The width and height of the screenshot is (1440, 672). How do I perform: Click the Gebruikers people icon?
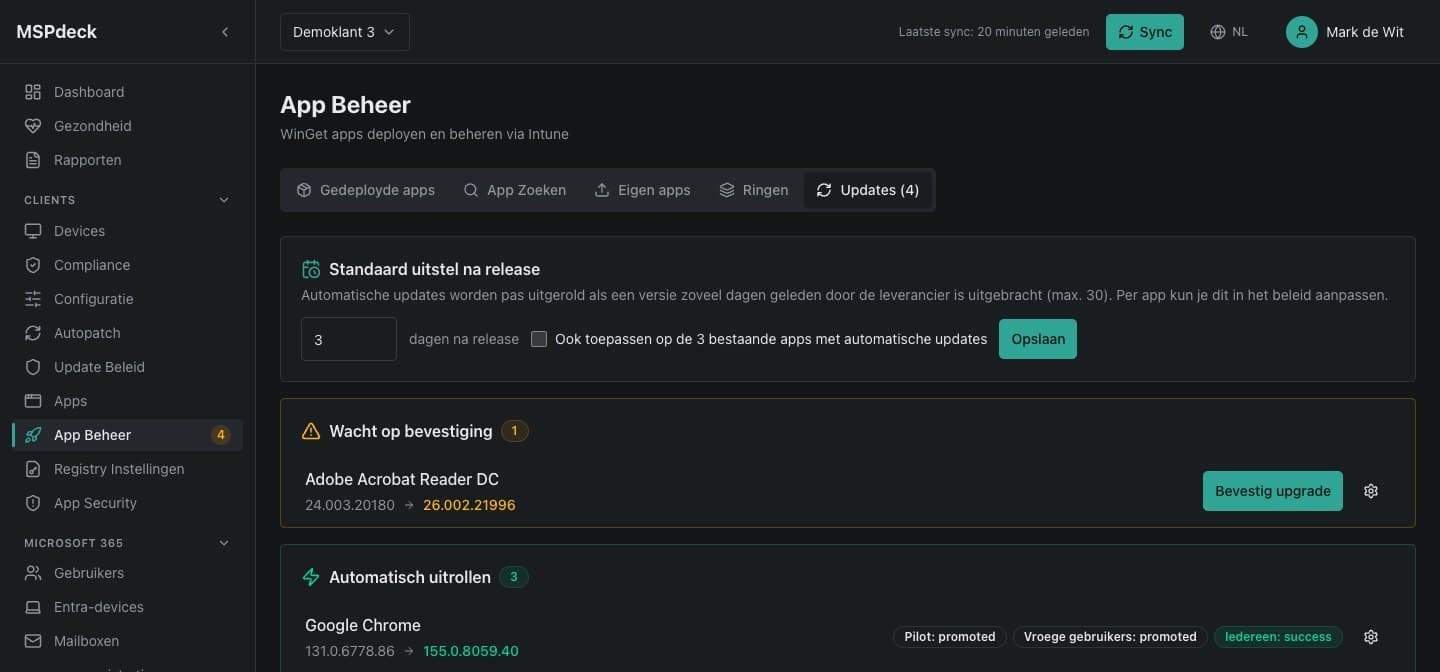click(x=33, y=573)
